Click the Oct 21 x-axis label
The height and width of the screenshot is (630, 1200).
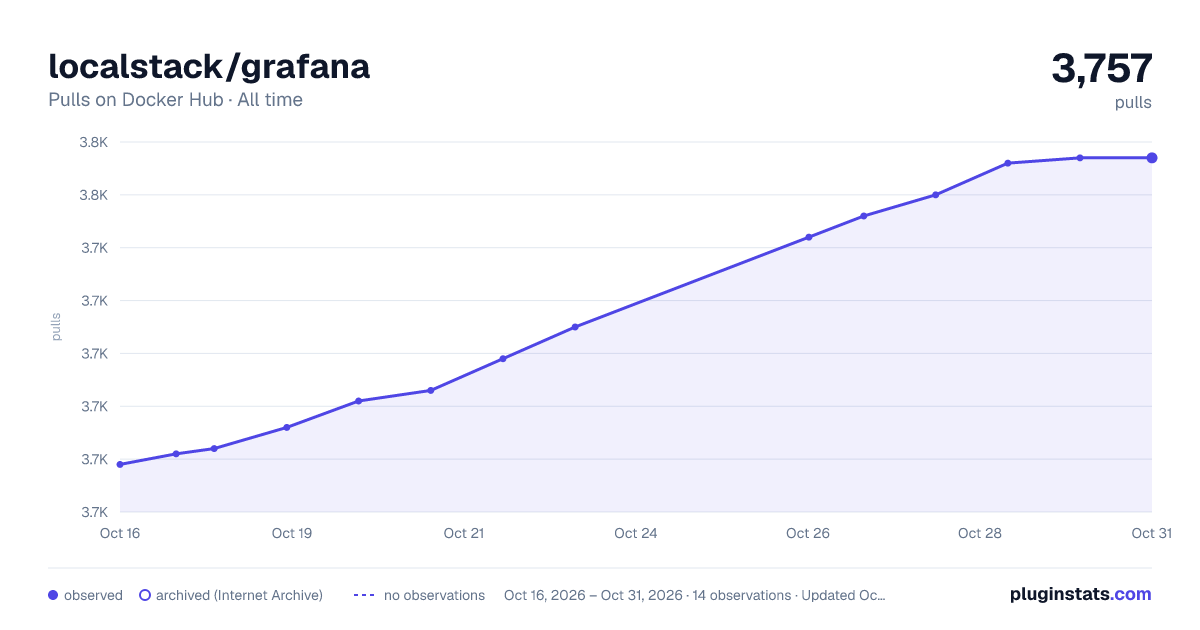click(464, 533)
